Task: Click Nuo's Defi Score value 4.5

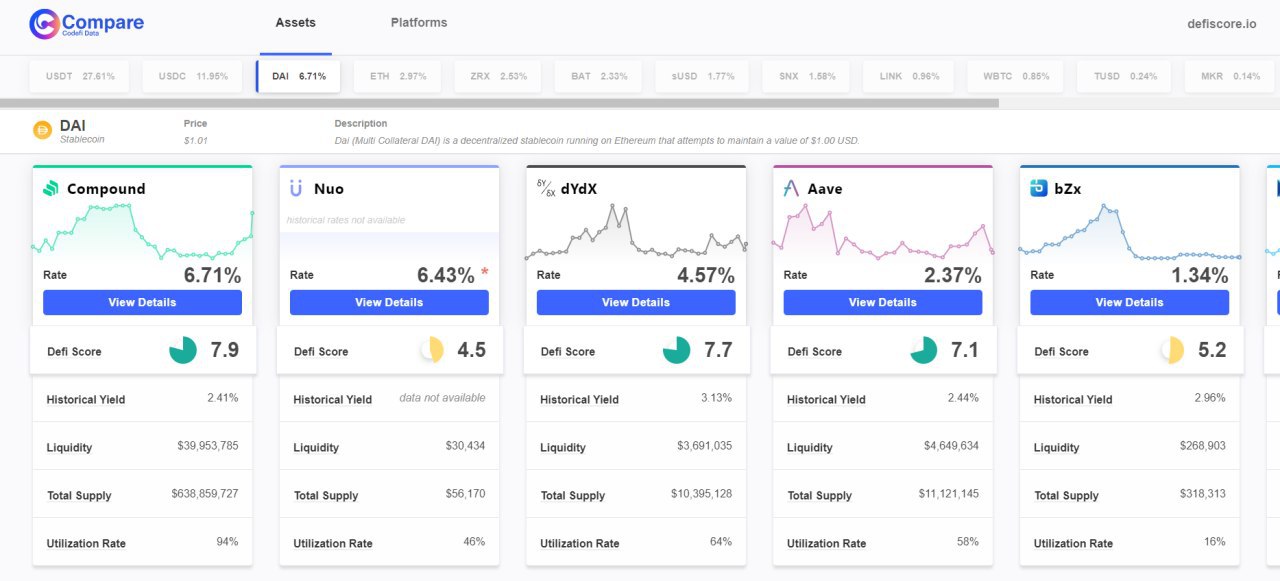Action: 472,350
